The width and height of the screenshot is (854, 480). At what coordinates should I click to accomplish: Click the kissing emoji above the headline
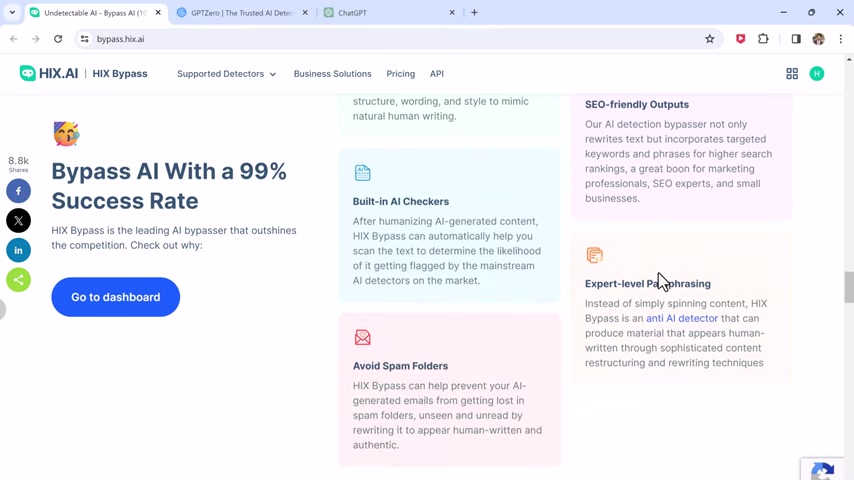[66, 133]
